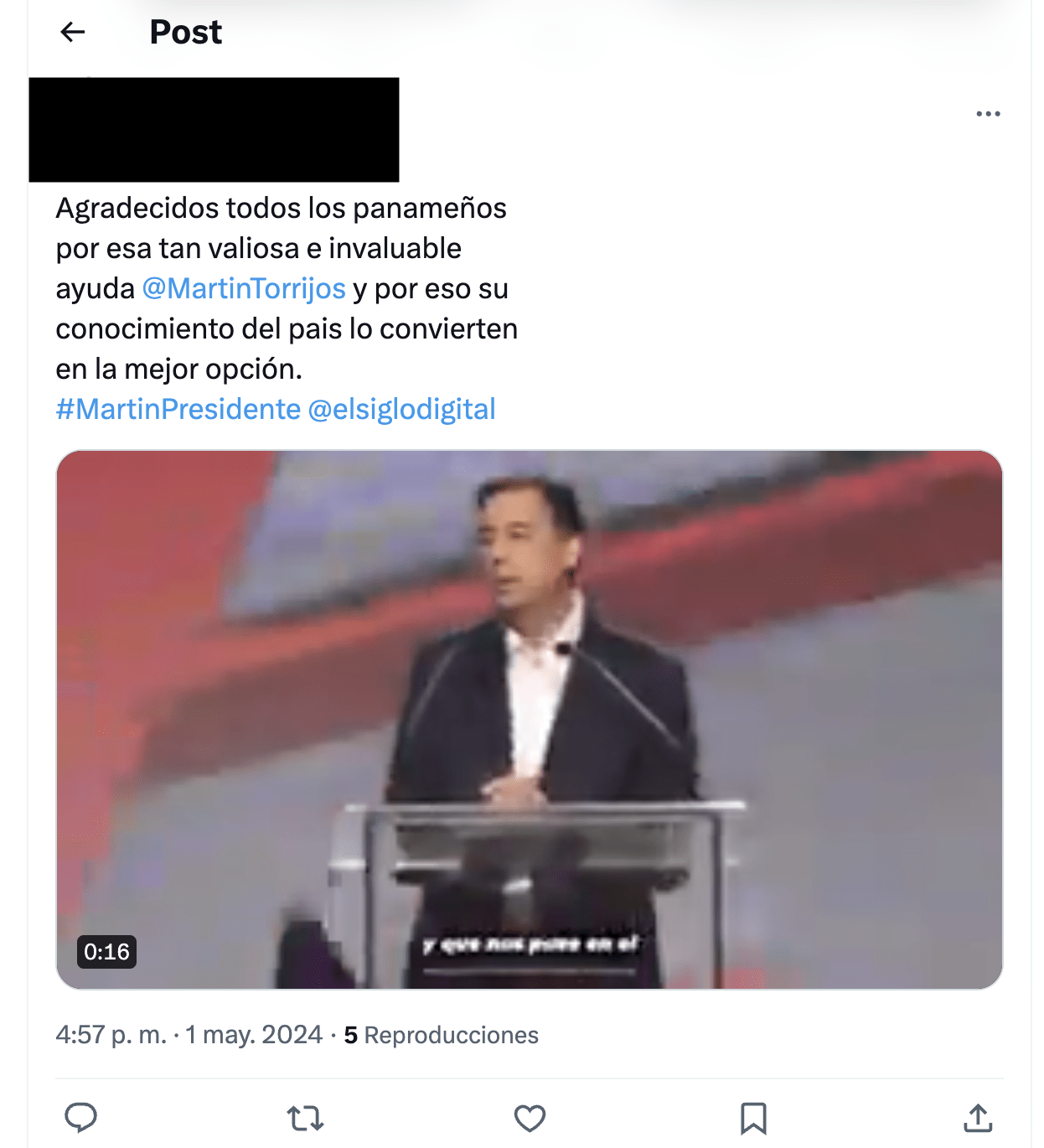Open the redacted author profile block
Viewport: 1044px width, 1148px height.
214,130
